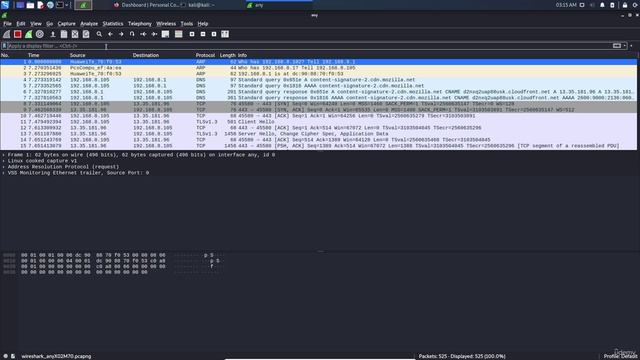Open the Wireless menu
Viewport: 640px width, 360px height.
point(166,24)
